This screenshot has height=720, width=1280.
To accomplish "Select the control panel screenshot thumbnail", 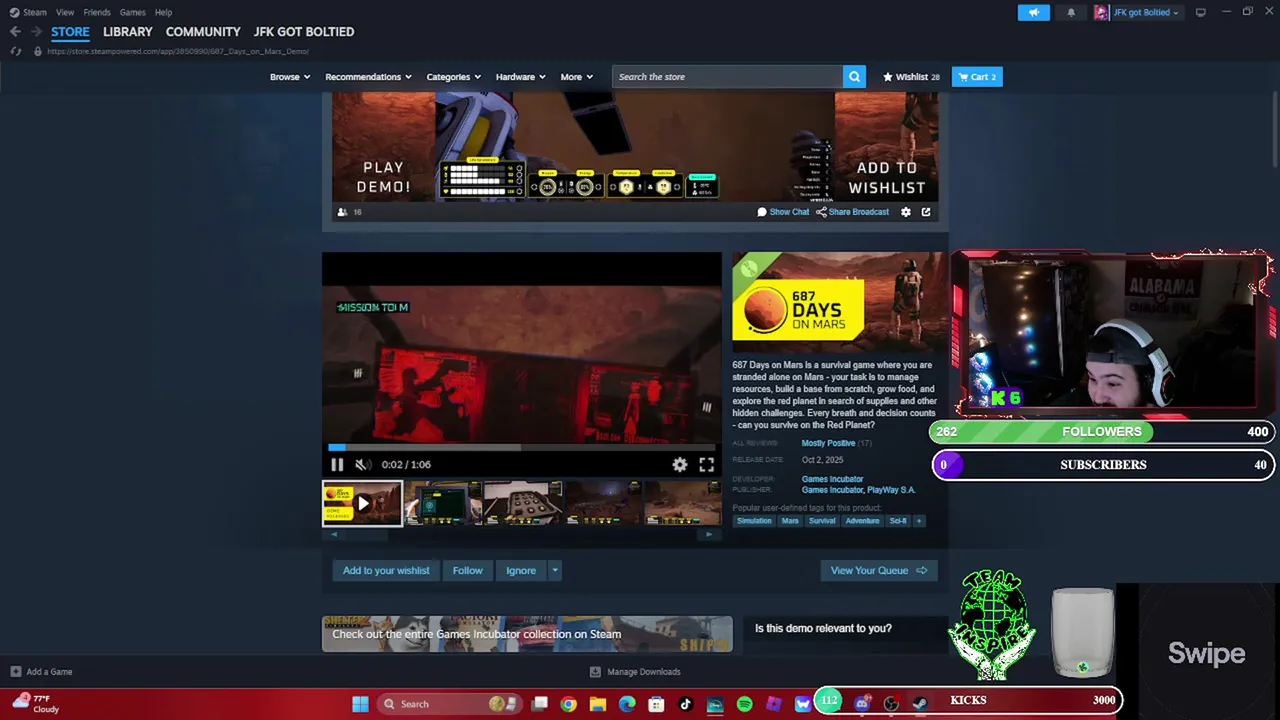I will tap(523, 503).
